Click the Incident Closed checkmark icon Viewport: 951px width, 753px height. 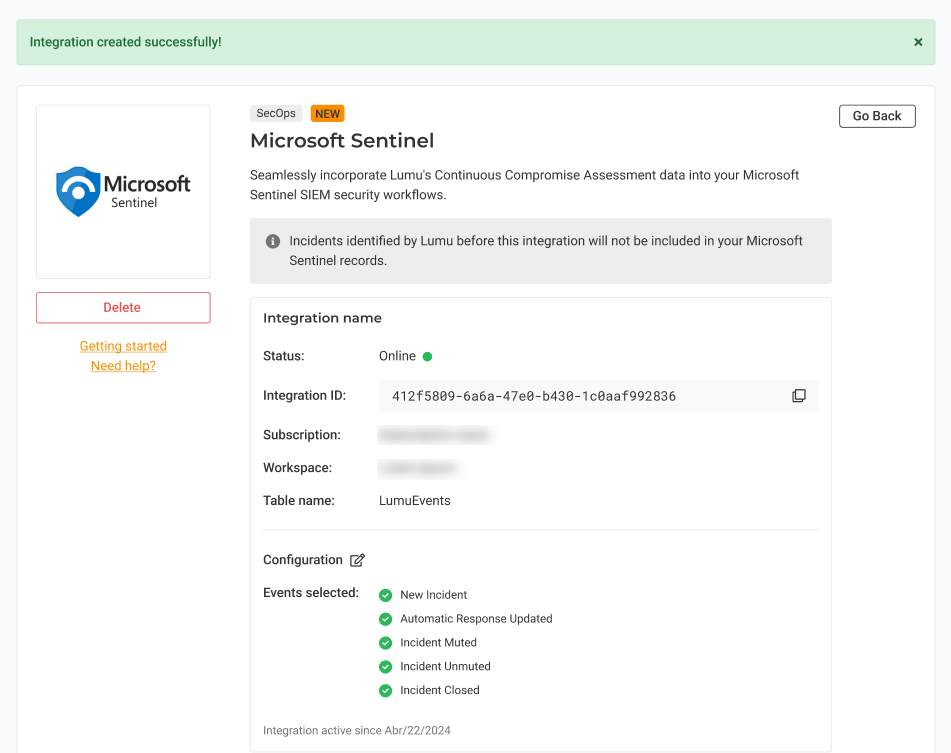click(385, 691)
